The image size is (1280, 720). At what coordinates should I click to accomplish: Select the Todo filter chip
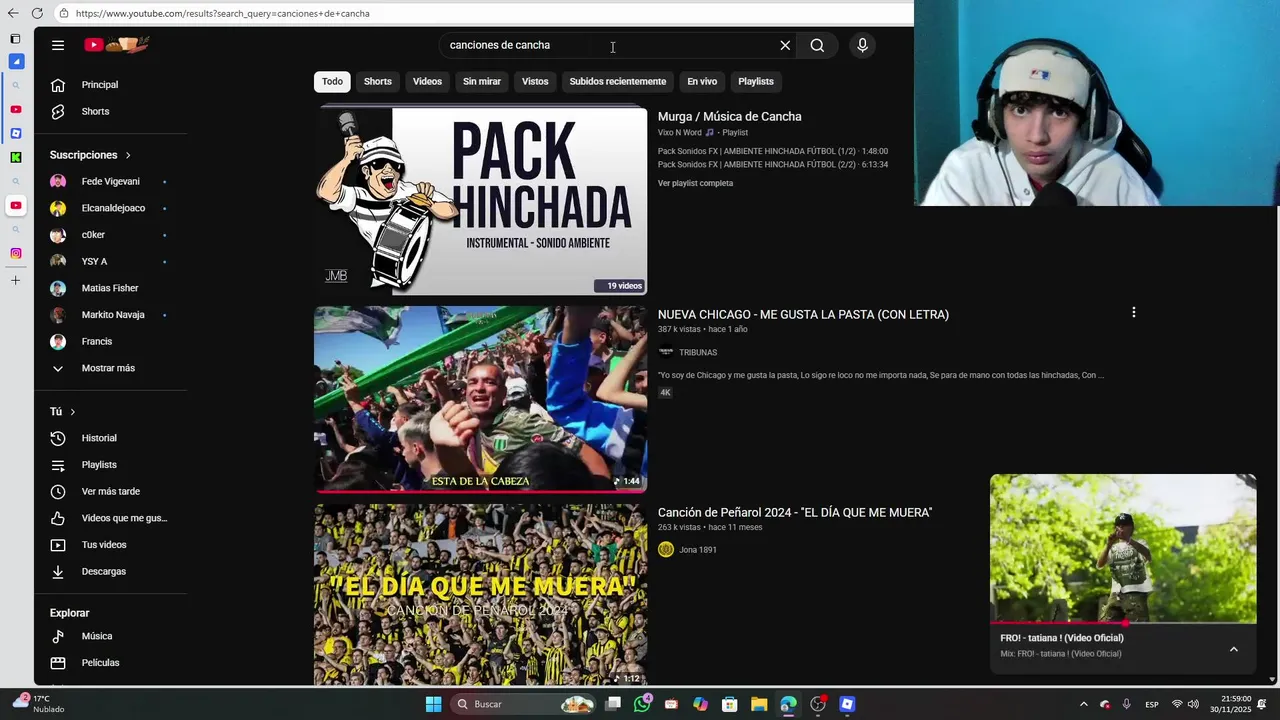pos(332,81)
